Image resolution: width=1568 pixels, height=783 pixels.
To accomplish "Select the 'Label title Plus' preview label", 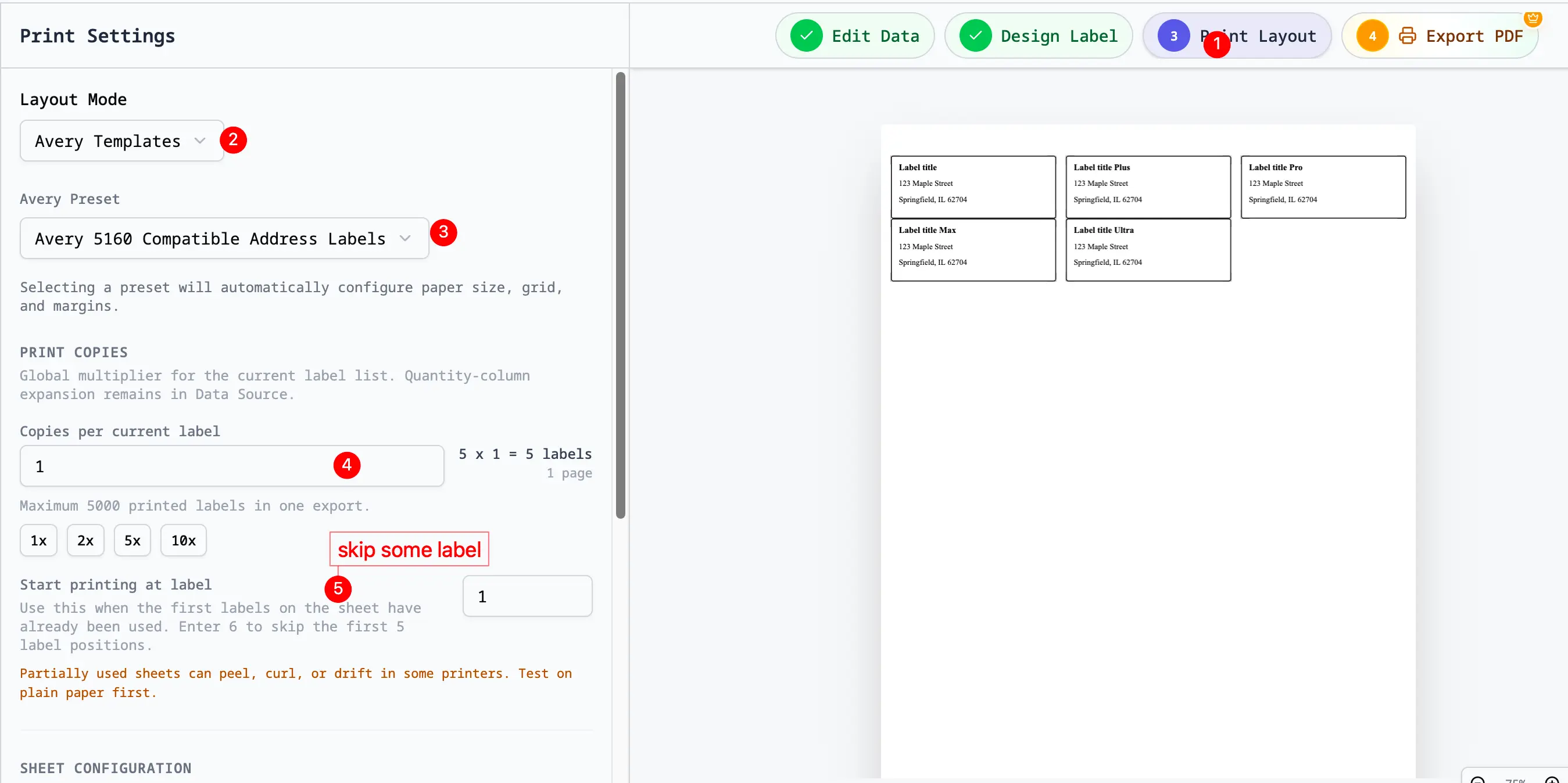I will coord(1148,187).
